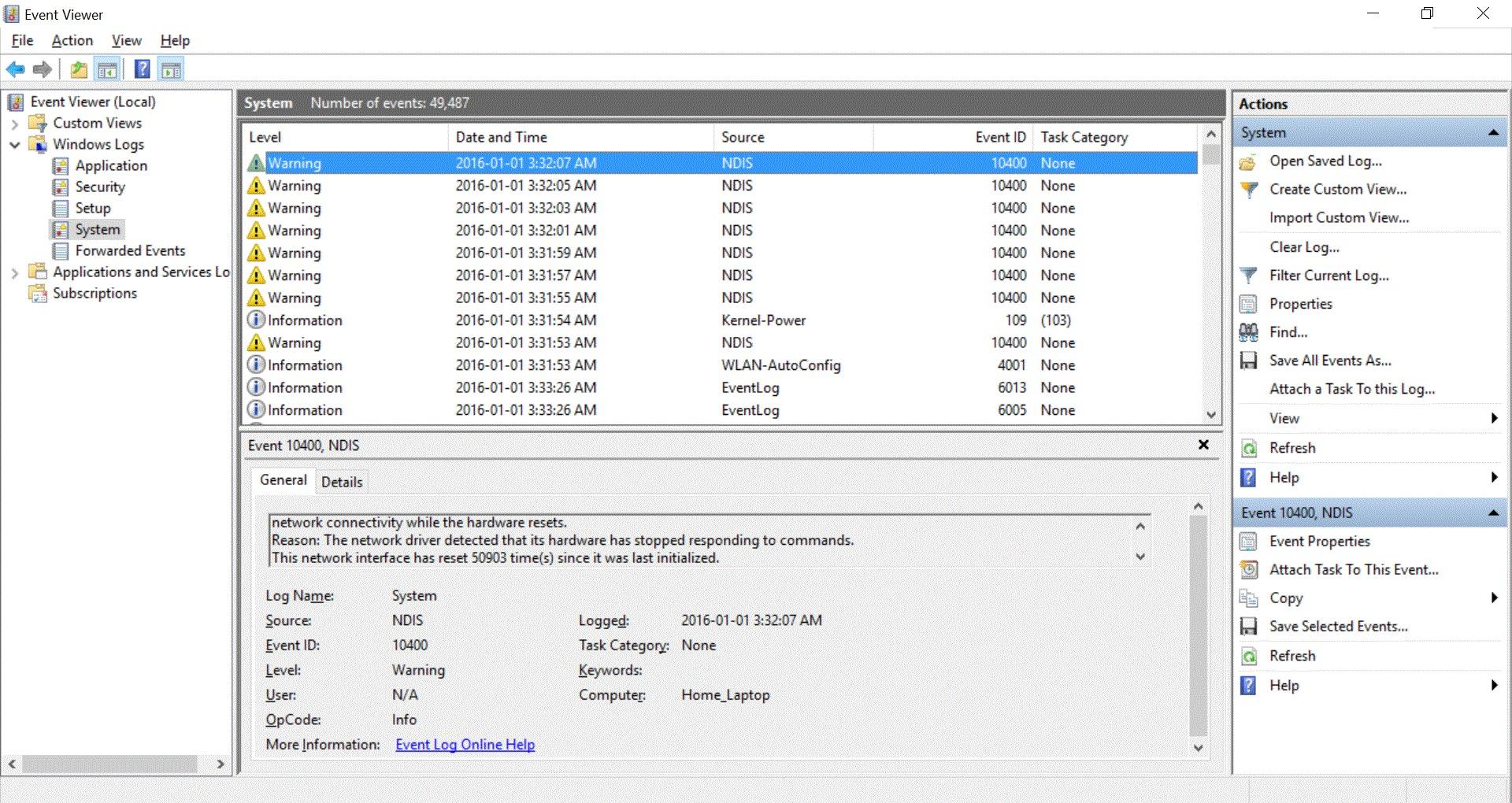The width and height of the screenshot is (1512, 803).
Task: Open the Action menu
Action: coord(72,41)
